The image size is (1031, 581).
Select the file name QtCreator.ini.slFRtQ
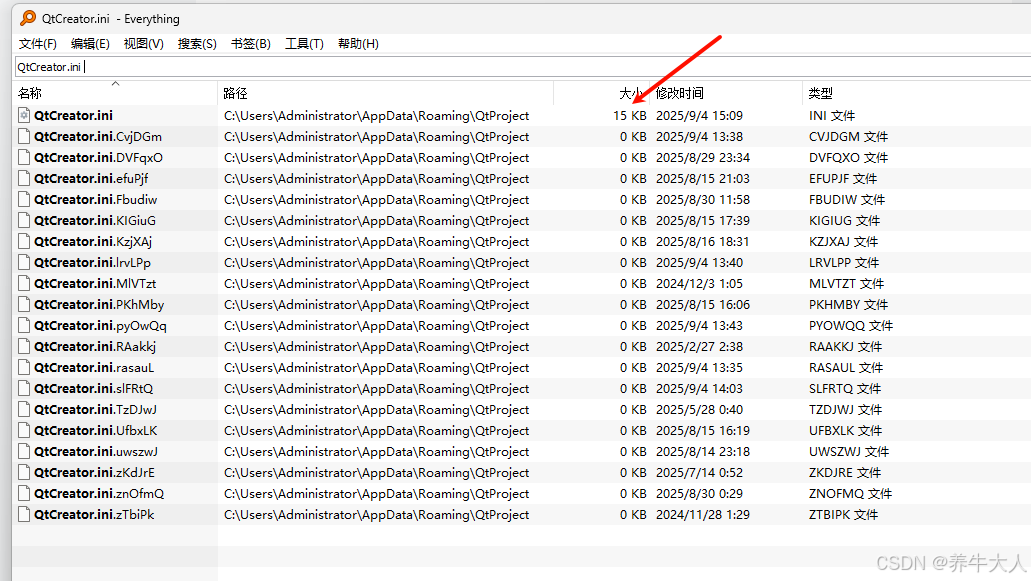coord(94,389)
